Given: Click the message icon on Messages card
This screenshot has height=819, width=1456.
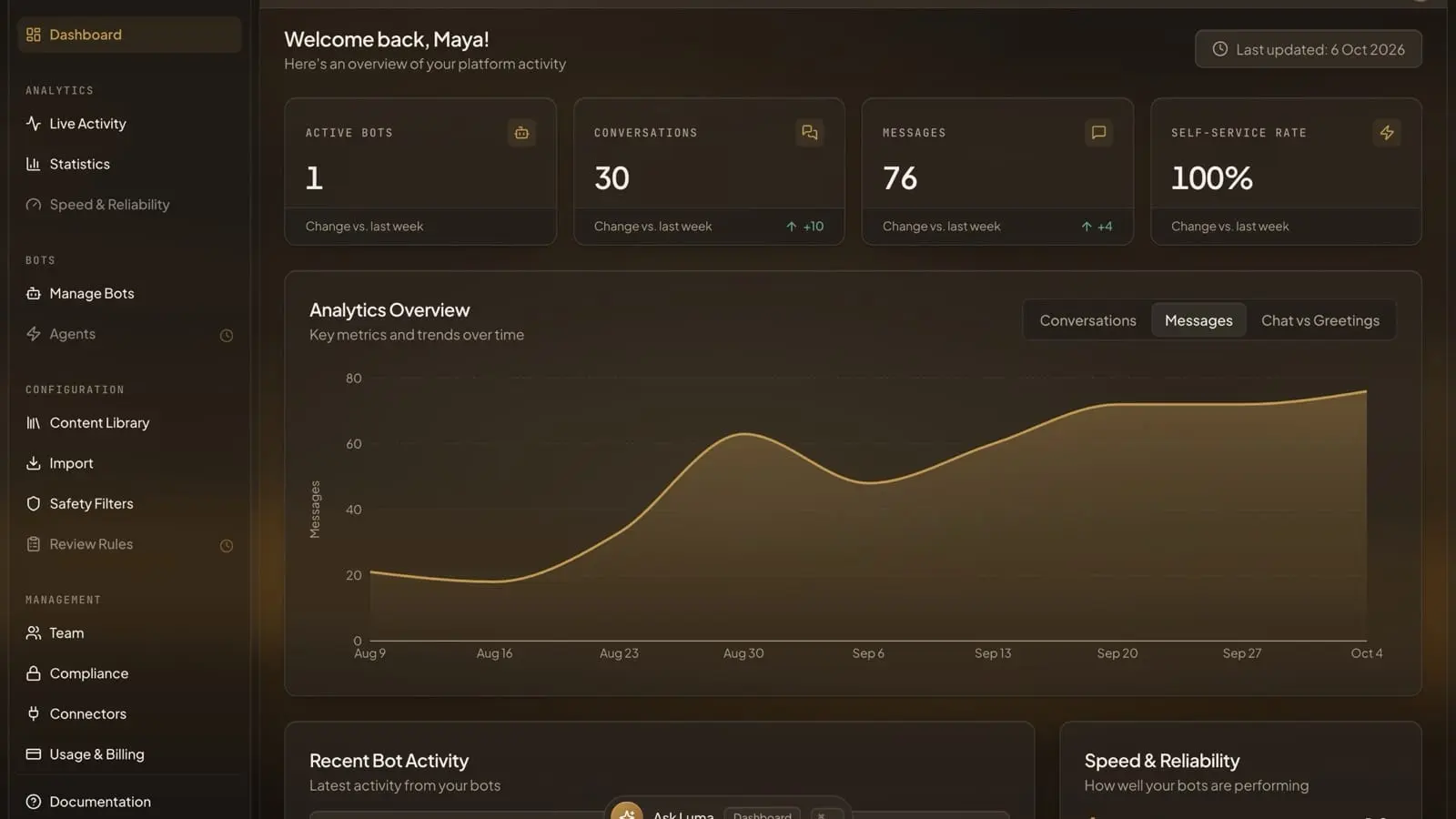Looking at the screenshot, I should [x=1098, y=133].
